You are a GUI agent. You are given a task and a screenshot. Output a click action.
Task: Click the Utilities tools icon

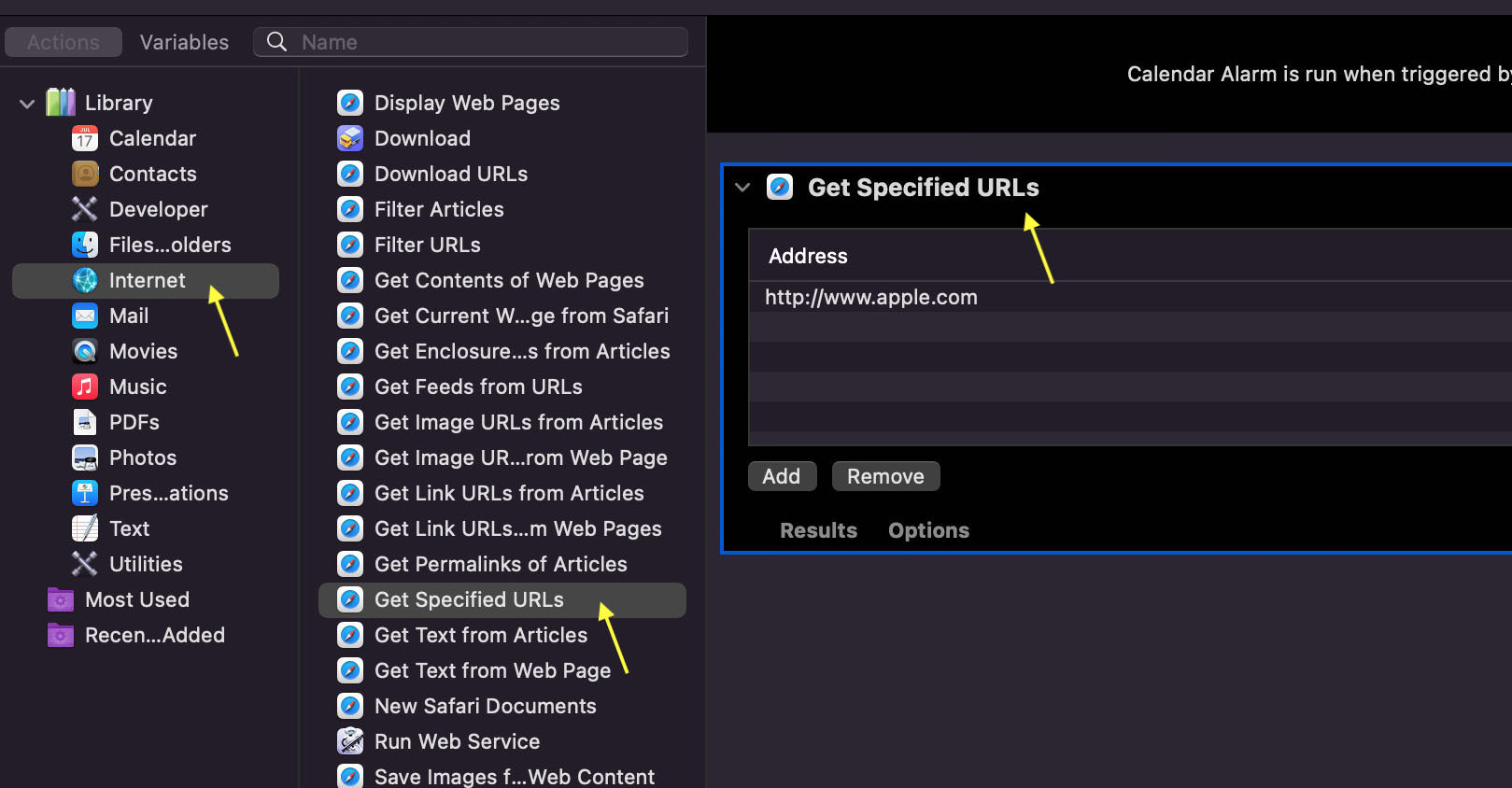(x=85, y=564)
